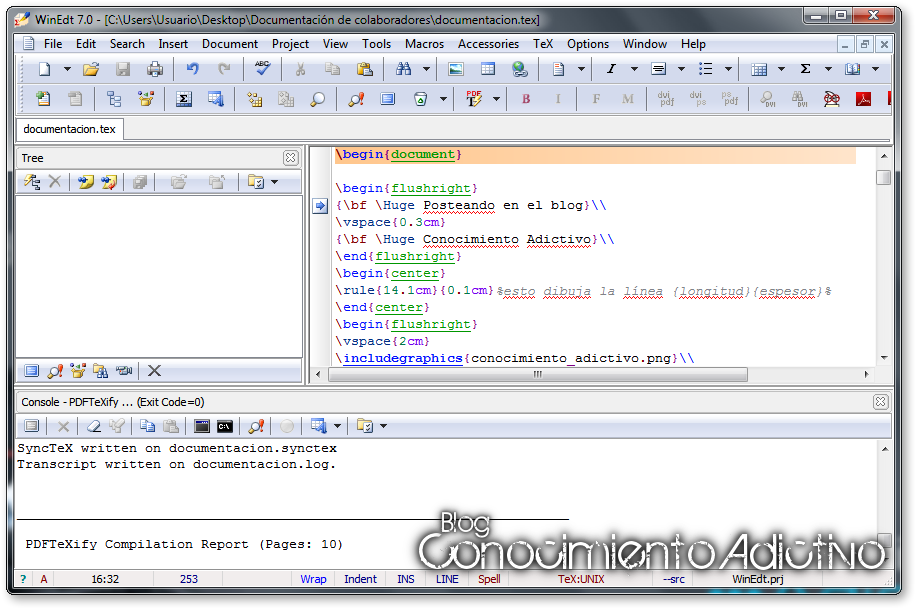Click the gather box icon in the second toolbar

pyautogui.click(x=145, y=99)
